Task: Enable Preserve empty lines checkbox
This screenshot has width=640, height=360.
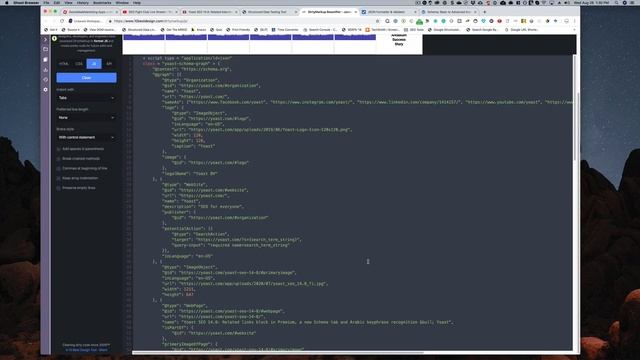Action: (x=58, y=189)
